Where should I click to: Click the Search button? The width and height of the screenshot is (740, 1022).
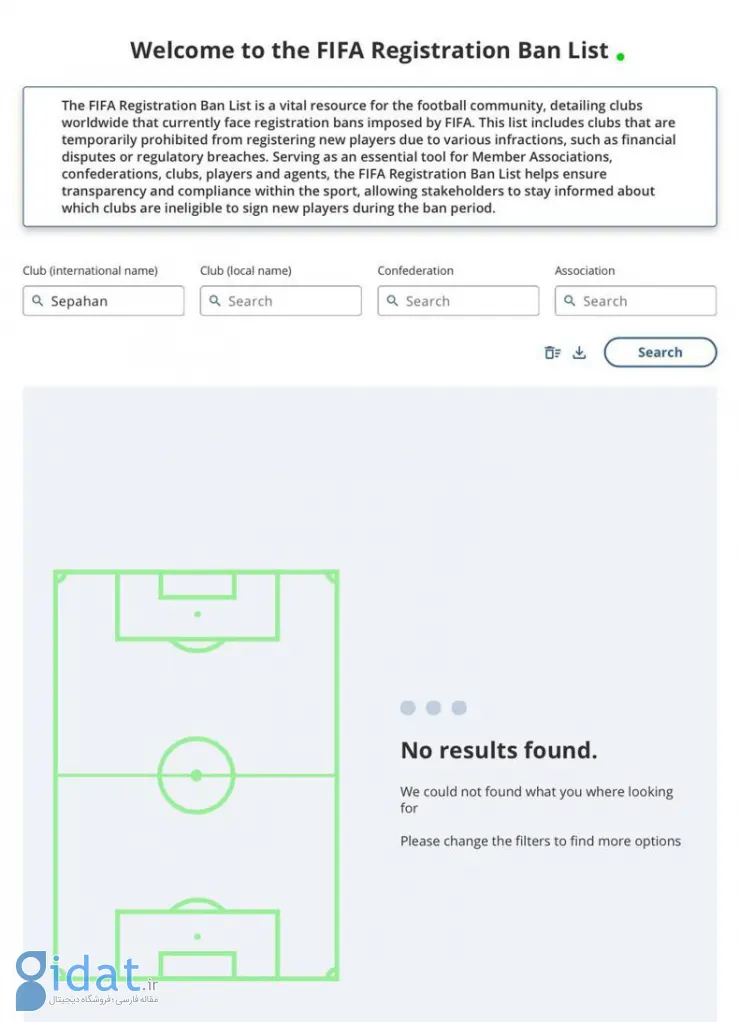(x=660, y=352)
